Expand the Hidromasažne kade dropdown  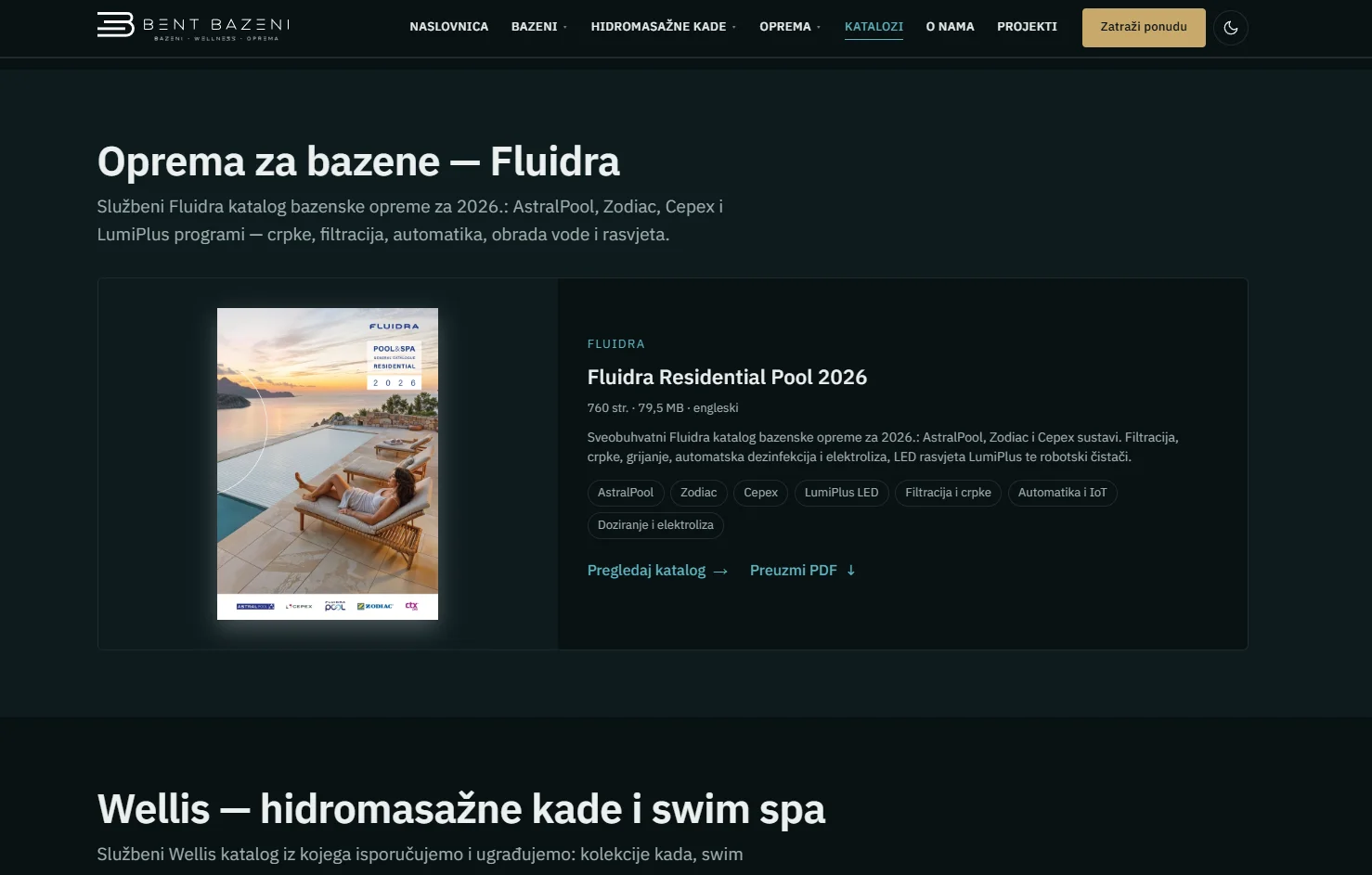tap(663, 27)
